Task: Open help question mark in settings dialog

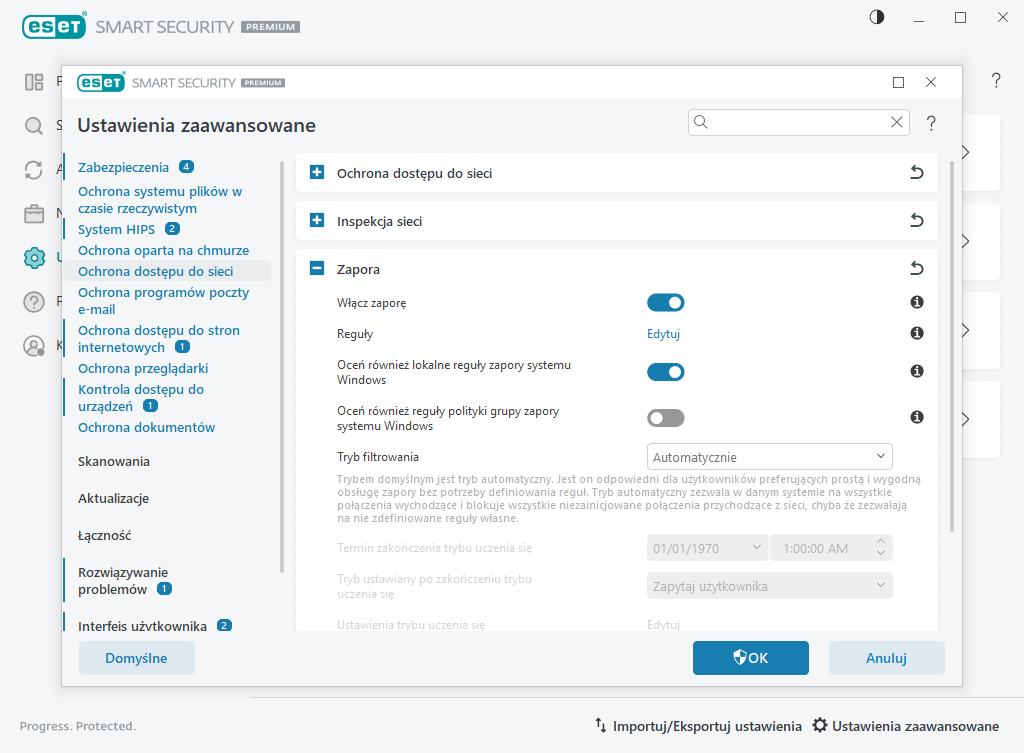Action: (931, 123)
